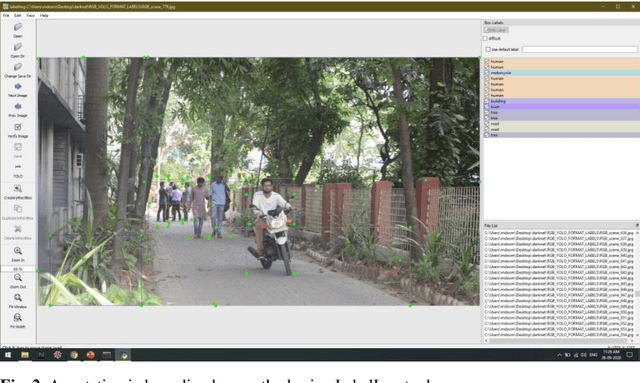Uncheck the motorcycle label checkbox
The image size is (640, 383).
point(487,73)
